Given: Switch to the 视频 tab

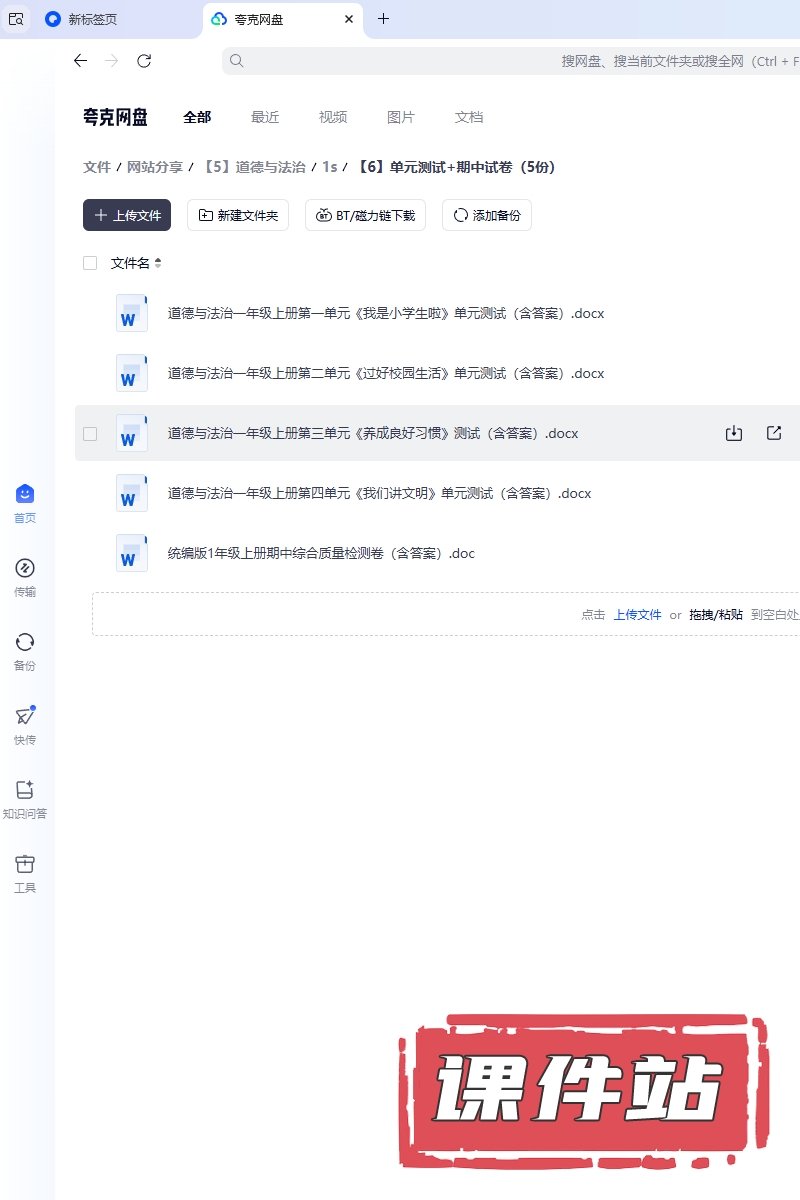Looking at the screenshot, I should 333,117.
